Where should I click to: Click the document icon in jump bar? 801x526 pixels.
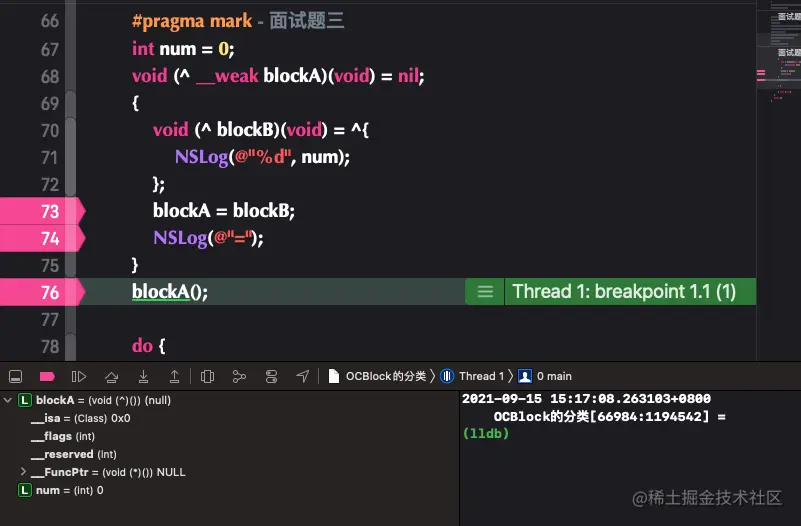(334, 376)
